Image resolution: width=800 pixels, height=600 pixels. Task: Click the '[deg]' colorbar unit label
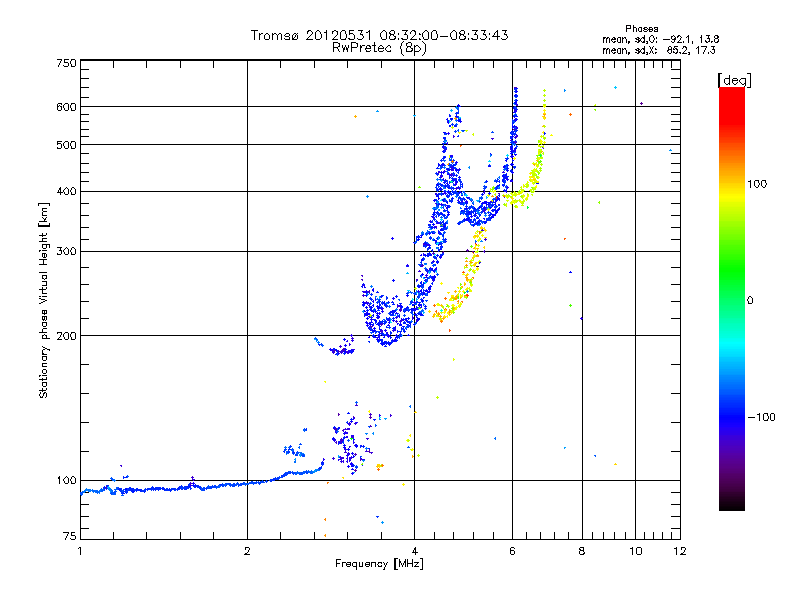tap(734, 80)
